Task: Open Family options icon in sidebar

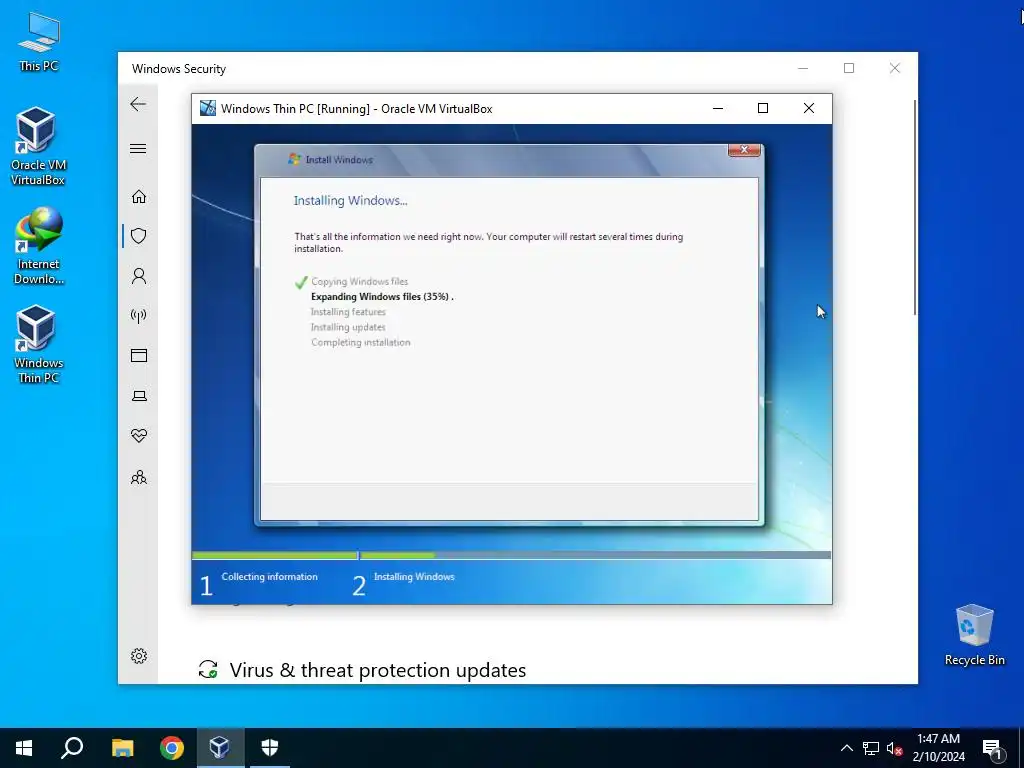Action: (x=138, y=477)
